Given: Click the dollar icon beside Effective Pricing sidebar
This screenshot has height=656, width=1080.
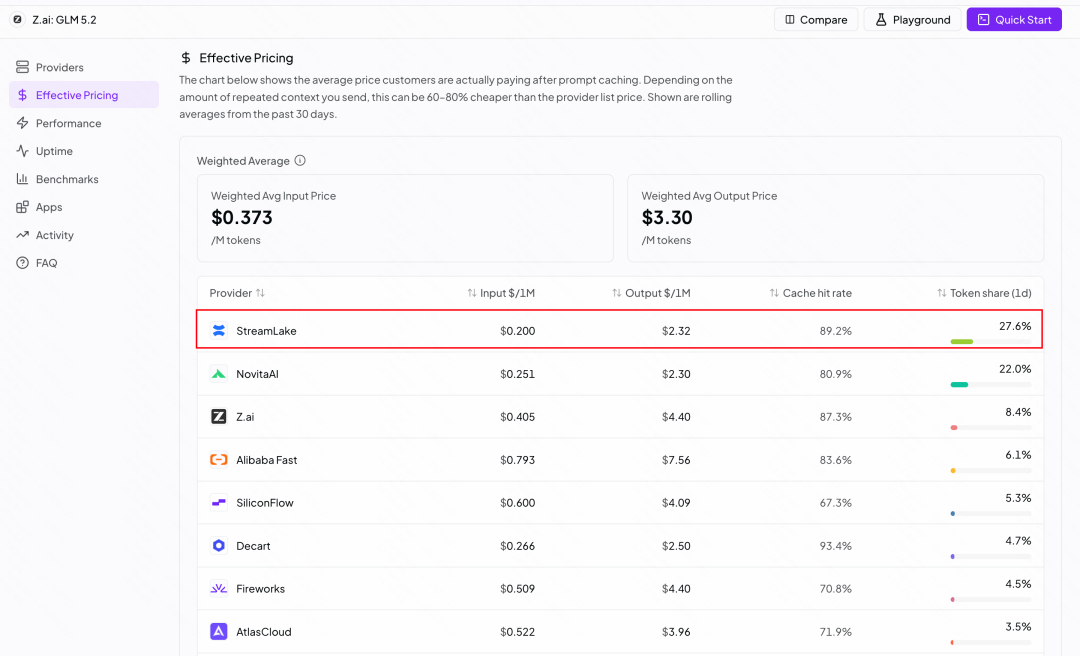Looking at the screenshot, I should click(x=22, y=95).
